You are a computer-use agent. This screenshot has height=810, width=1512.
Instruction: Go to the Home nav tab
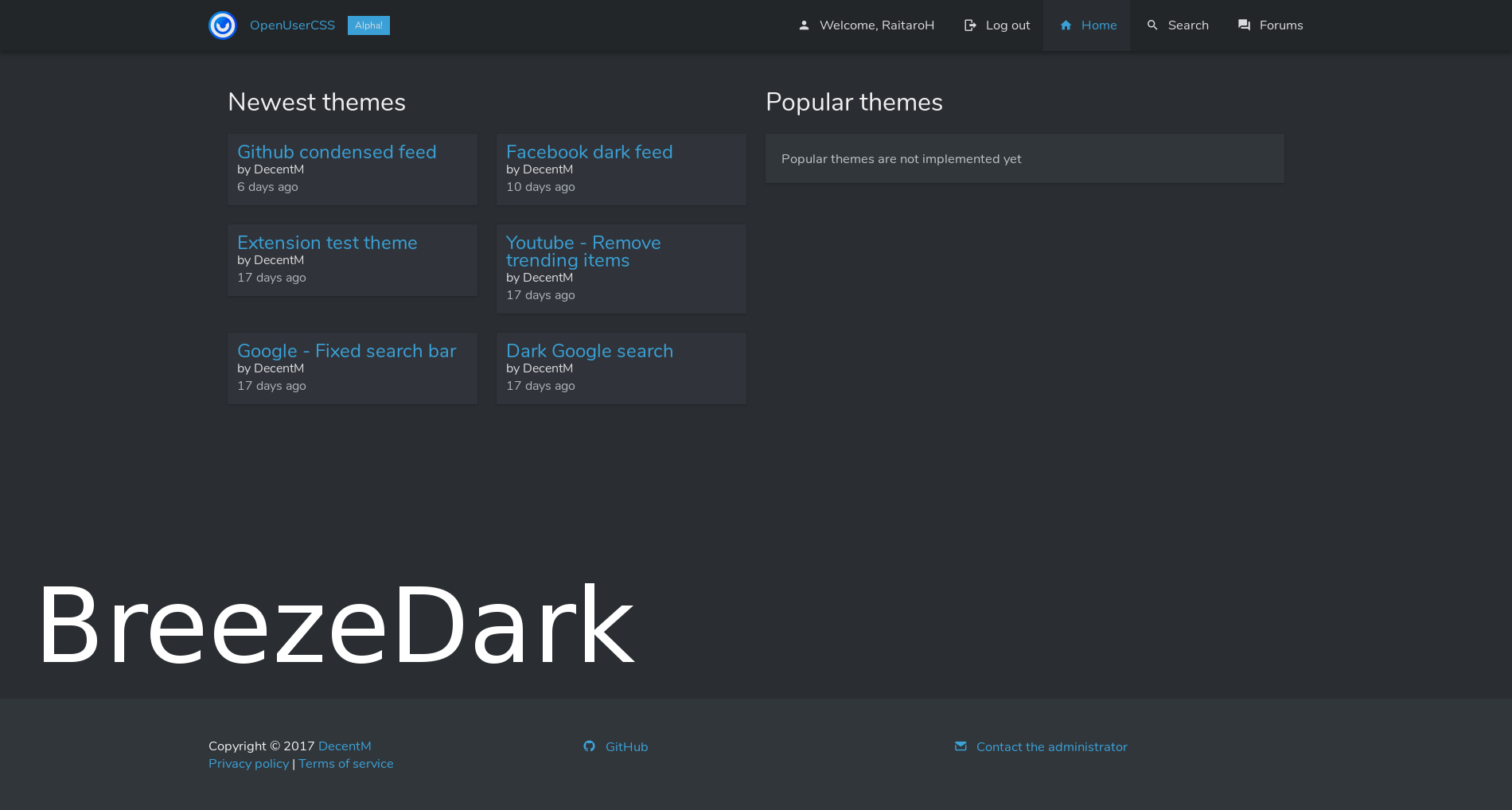tap(1087, 25)
